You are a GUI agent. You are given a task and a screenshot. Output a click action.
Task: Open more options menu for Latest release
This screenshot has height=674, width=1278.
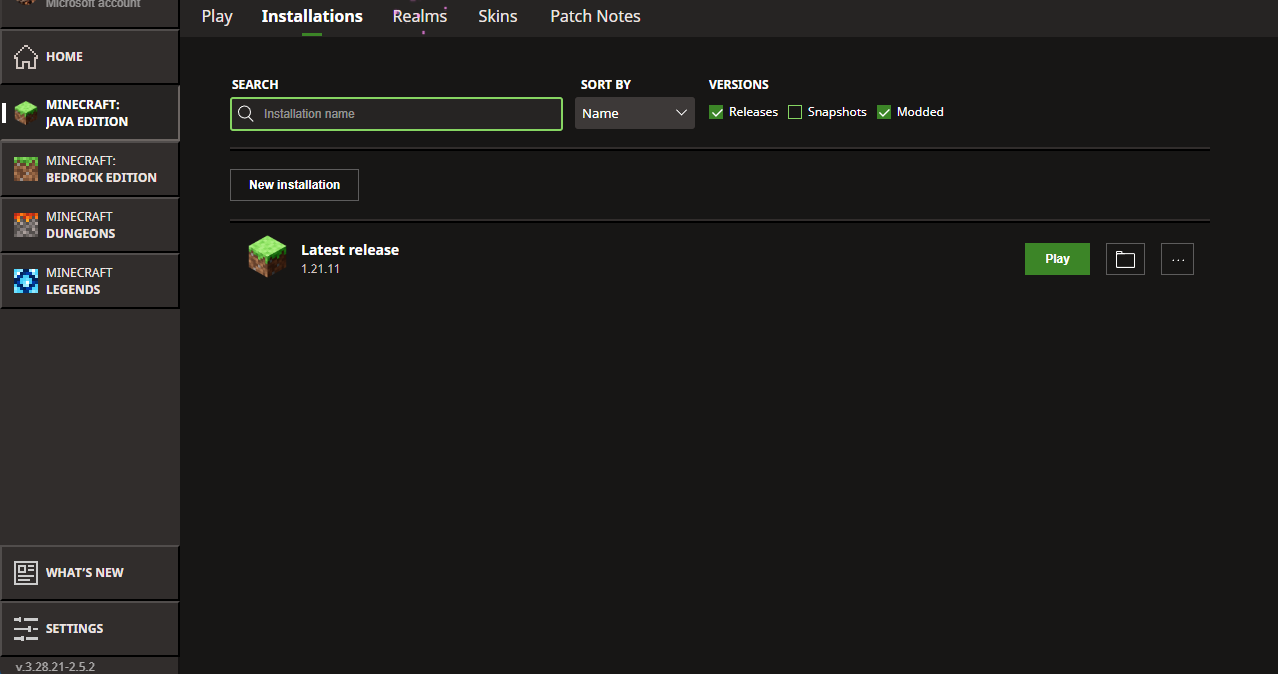(1177, 259)
